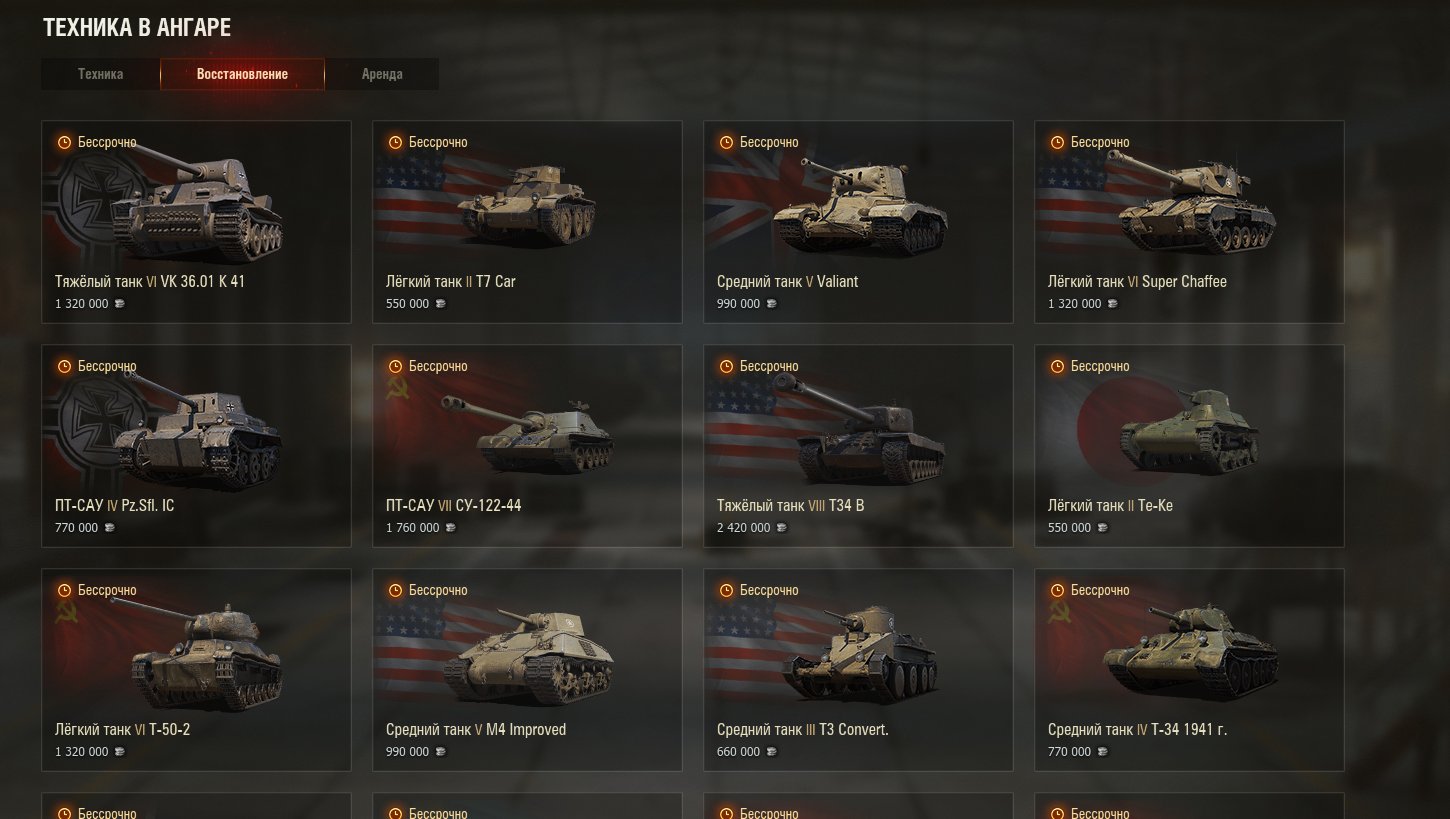Image resolution: width=1450 pixels, height=819 pixels.
Task: Switch to the Техника tab
Action: click(x=101, y=74)
